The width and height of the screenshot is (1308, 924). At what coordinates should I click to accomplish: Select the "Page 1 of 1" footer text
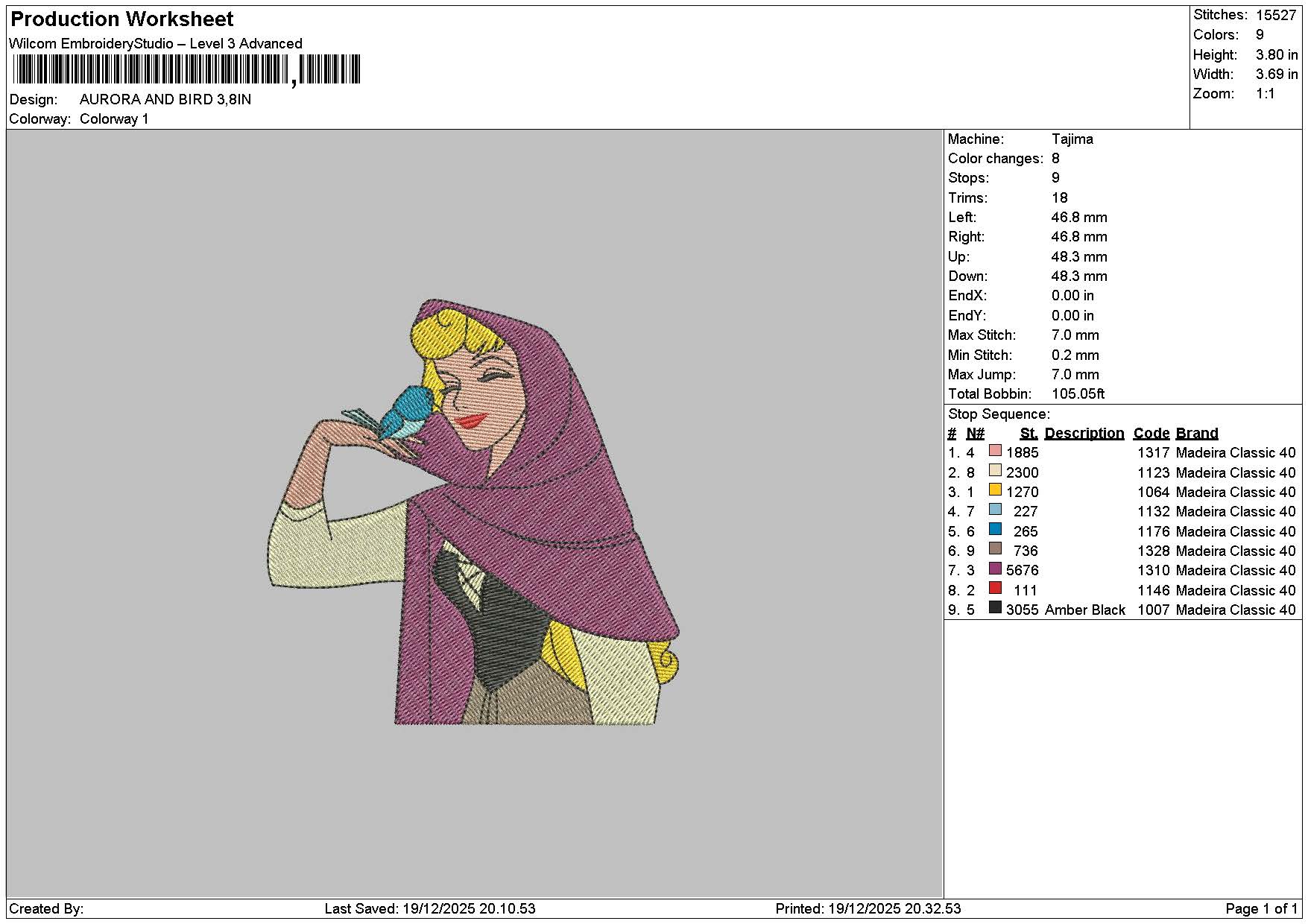(1262, 909)
